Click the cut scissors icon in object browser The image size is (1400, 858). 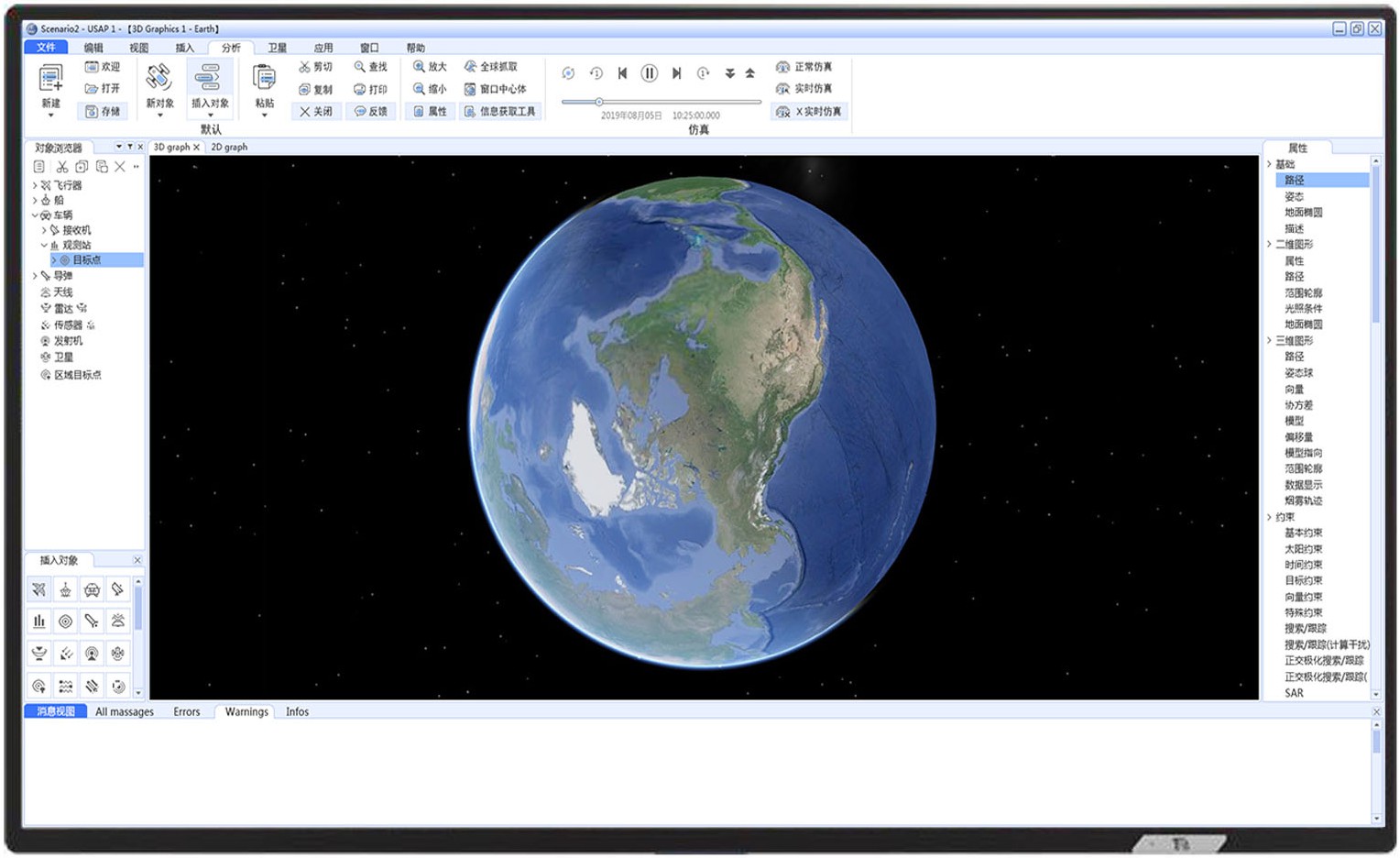pyautogui.click(x=61, y=167)
